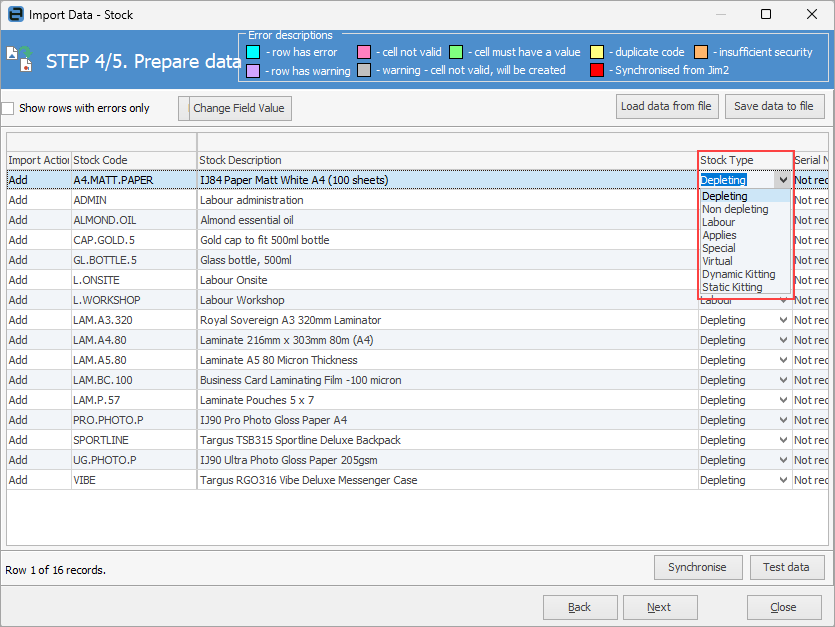Screen dimensions: 835x627
Task: Enable 'Show rows with errors only' checkbox
Action: coord(8,108)
